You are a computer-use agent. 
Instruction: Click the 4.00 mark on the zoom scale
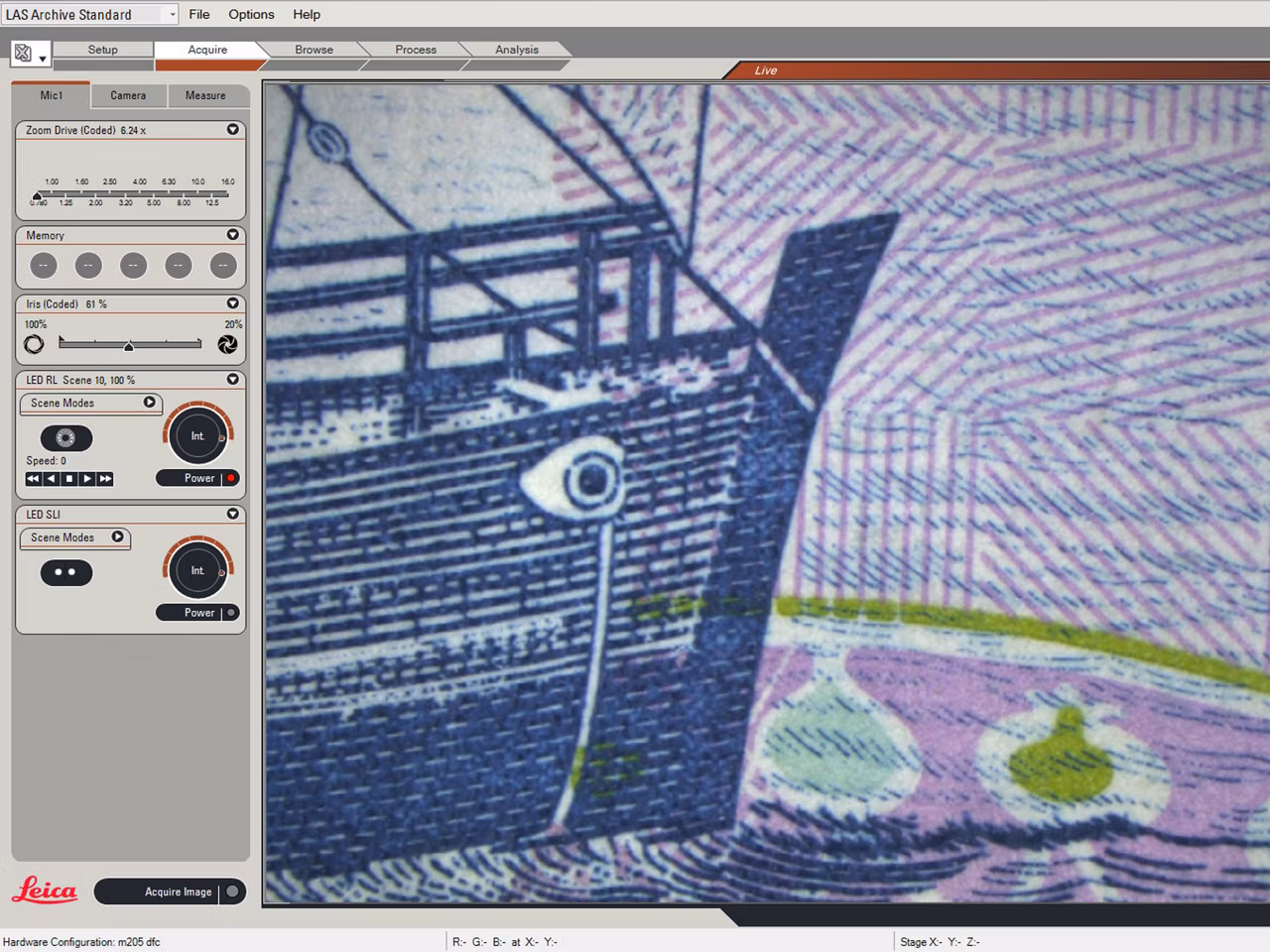click(x=140, y=182)
